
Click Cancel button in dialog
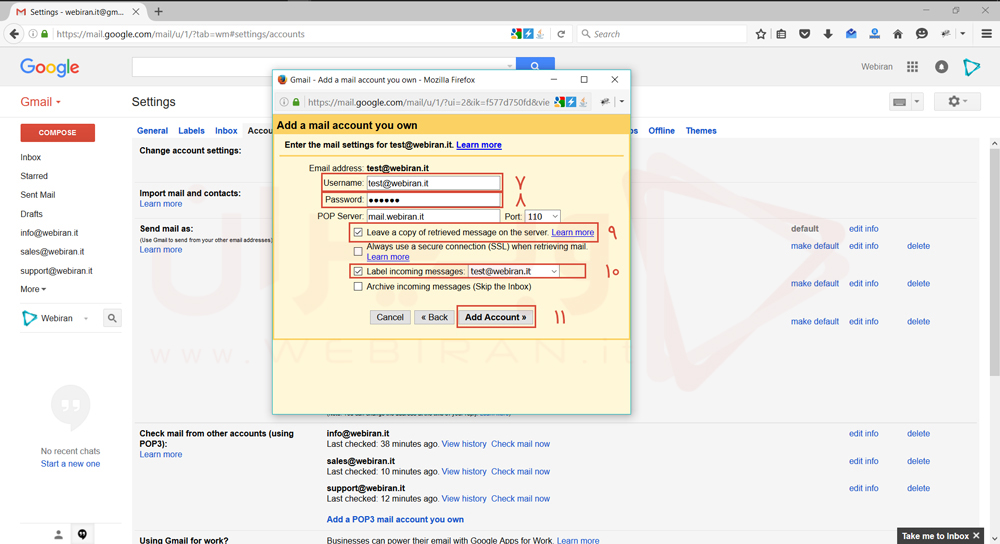[x=390, y=317]
